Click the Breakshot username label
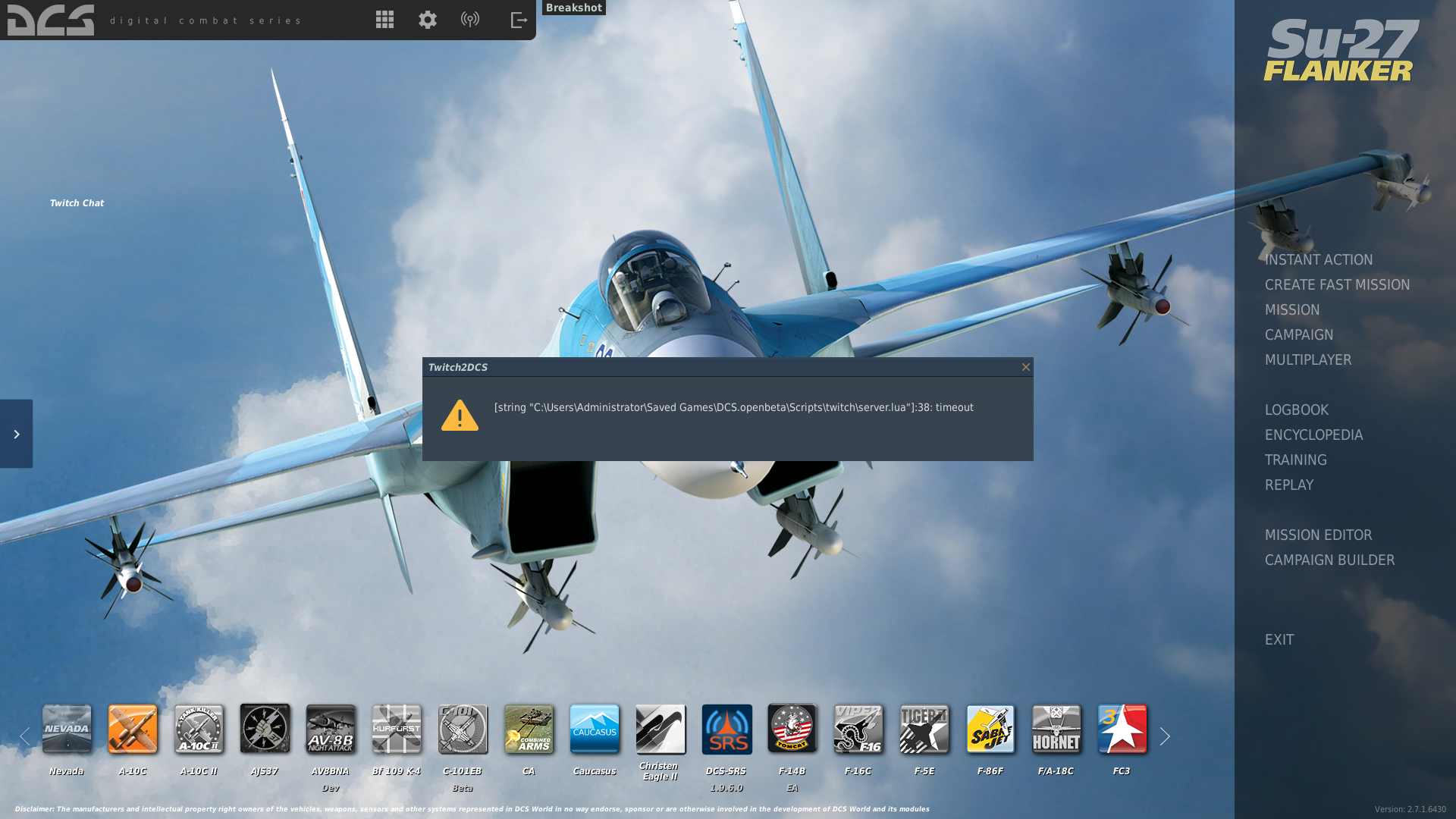 click(574, 8)
